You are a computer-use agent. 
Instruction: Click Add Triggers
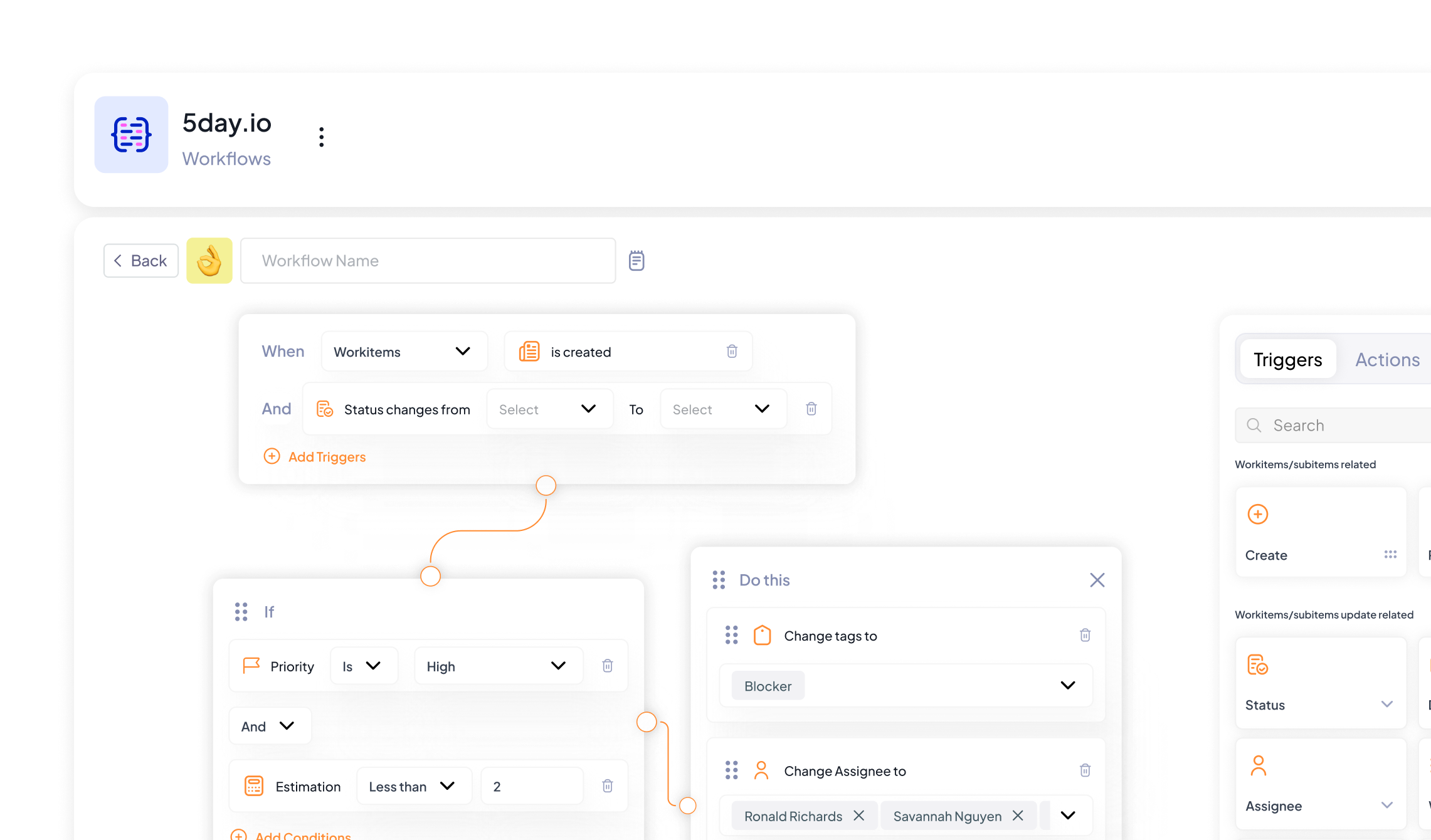315,456
